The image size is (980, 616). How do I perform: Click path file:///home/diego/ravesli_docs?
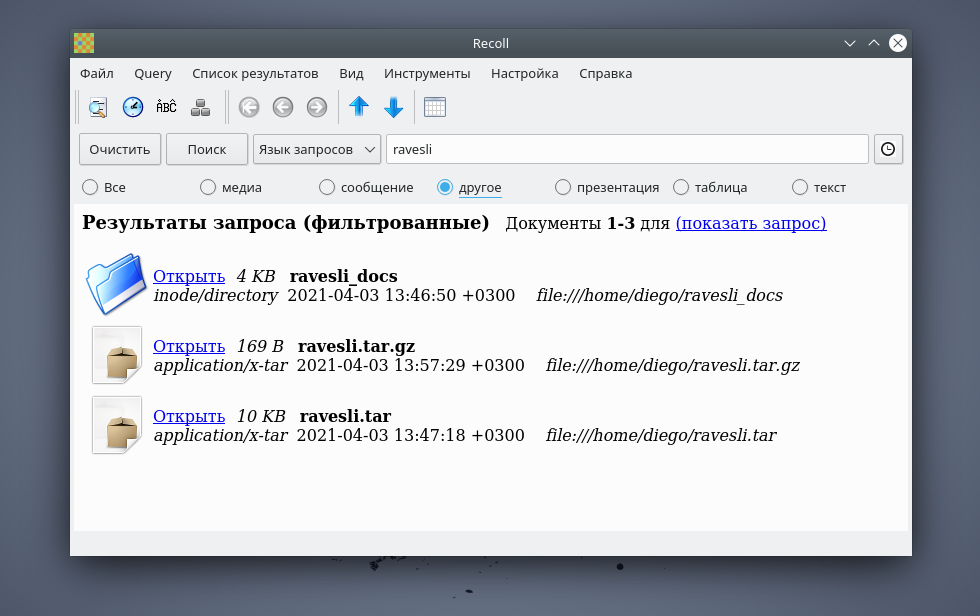click(x=659, y=296)
